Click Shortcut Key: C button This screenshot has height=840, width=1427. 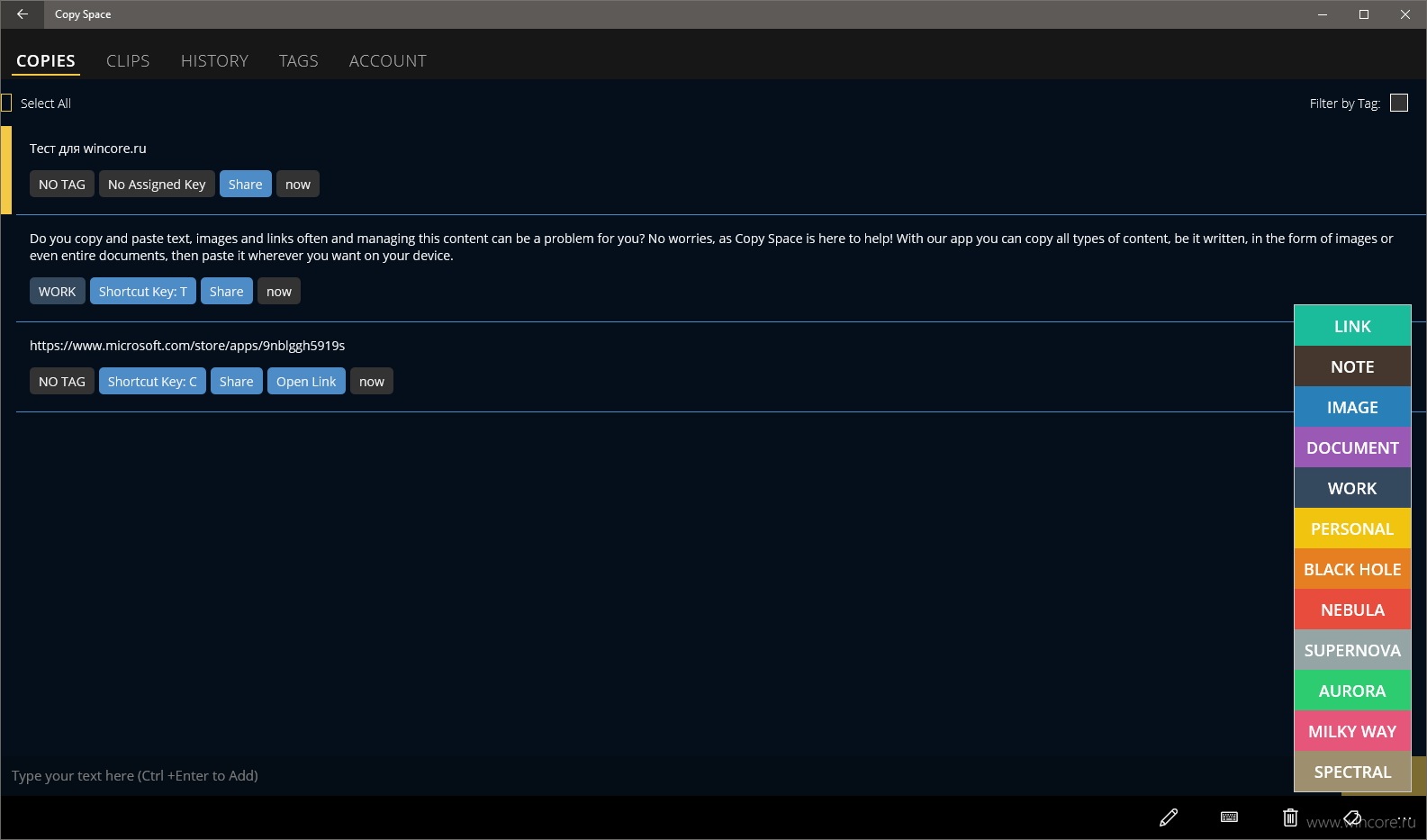(x=152, y=381)
